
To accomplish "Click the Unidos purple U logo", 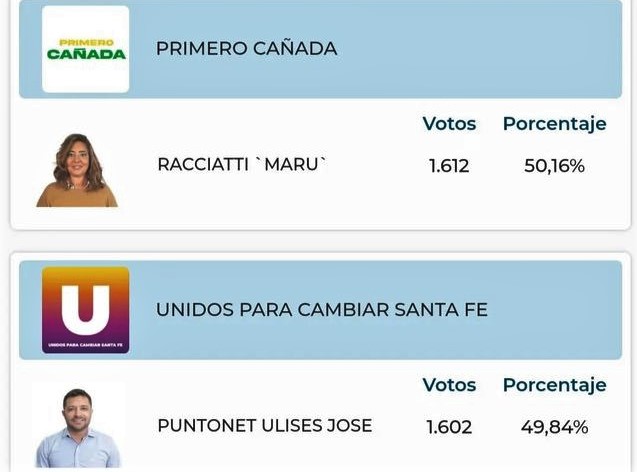I will pyautogui.click(x=86, y=309).
